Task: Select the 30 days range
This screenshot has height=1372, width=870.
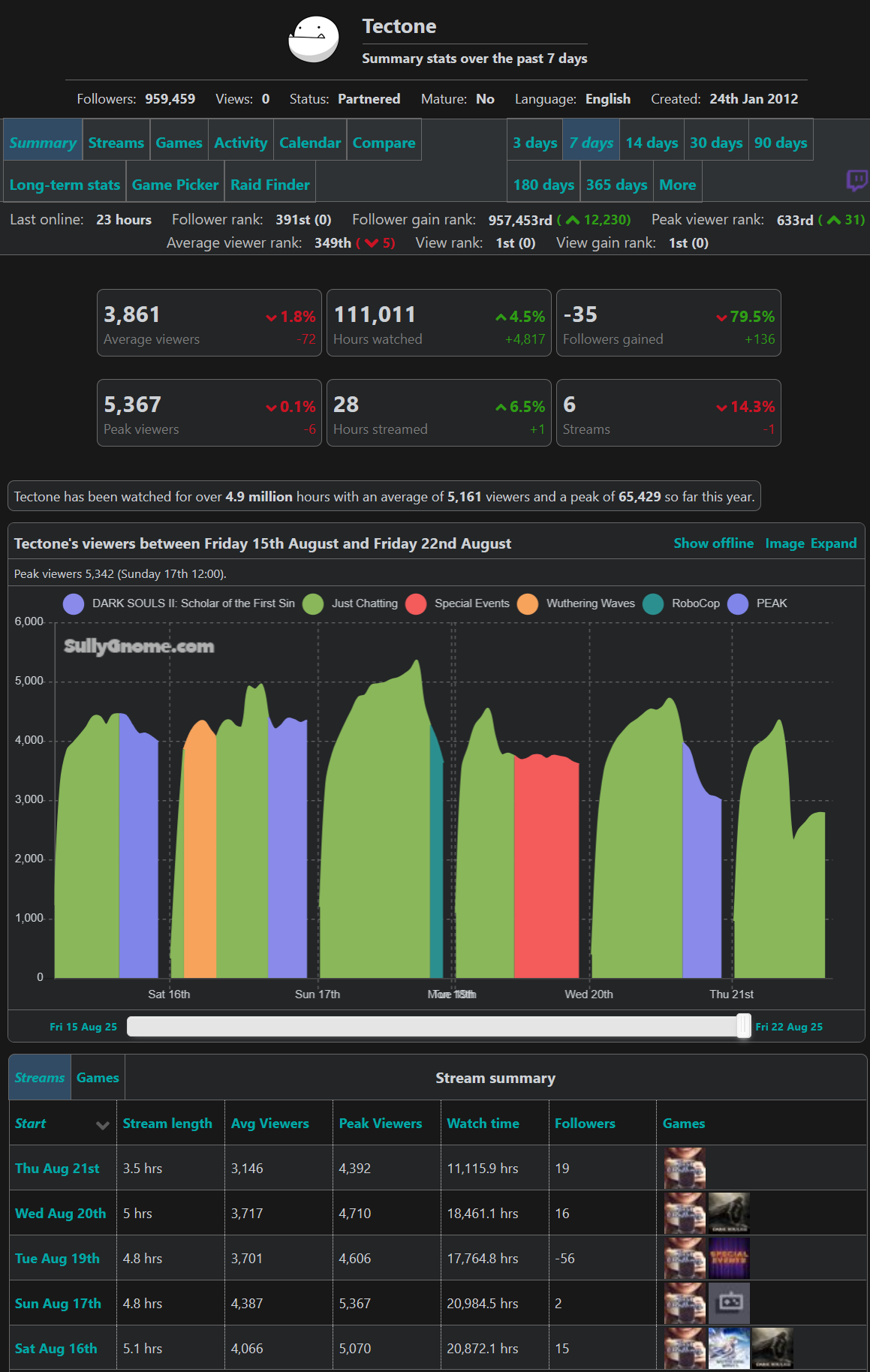Action: 716,143
